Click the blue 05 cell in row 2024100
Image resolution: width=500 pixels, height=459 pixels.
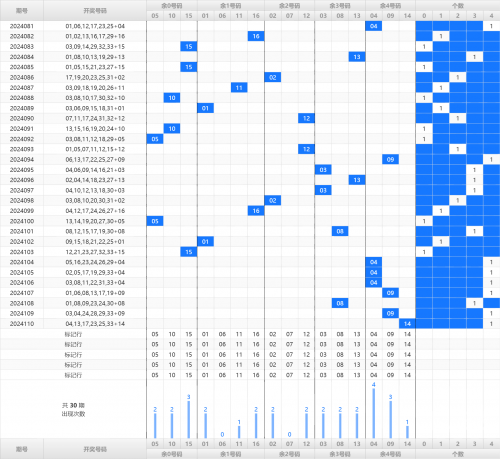pyautogui.click(x=155, y=221)
